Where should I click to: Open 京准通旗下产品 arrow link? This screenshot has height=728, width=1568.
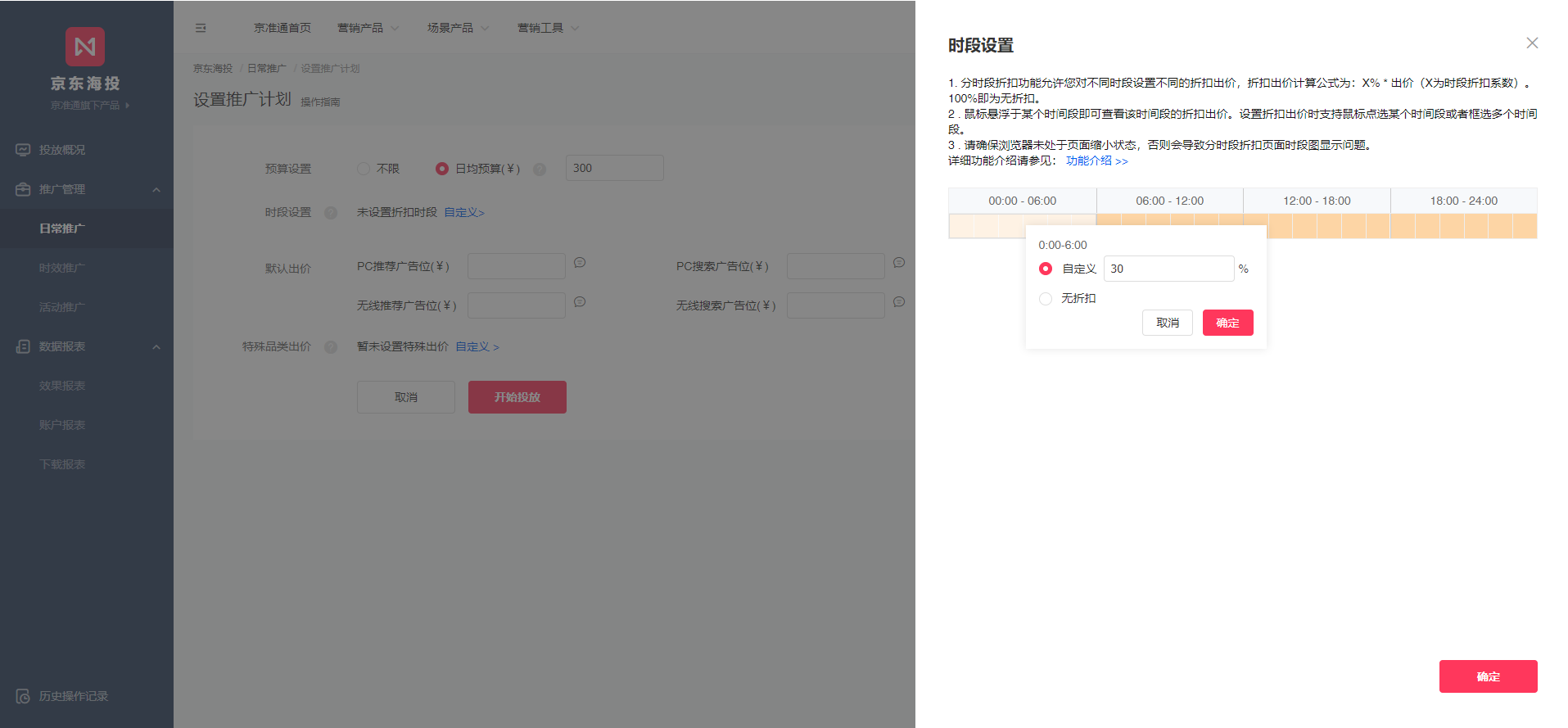(90, 106)
